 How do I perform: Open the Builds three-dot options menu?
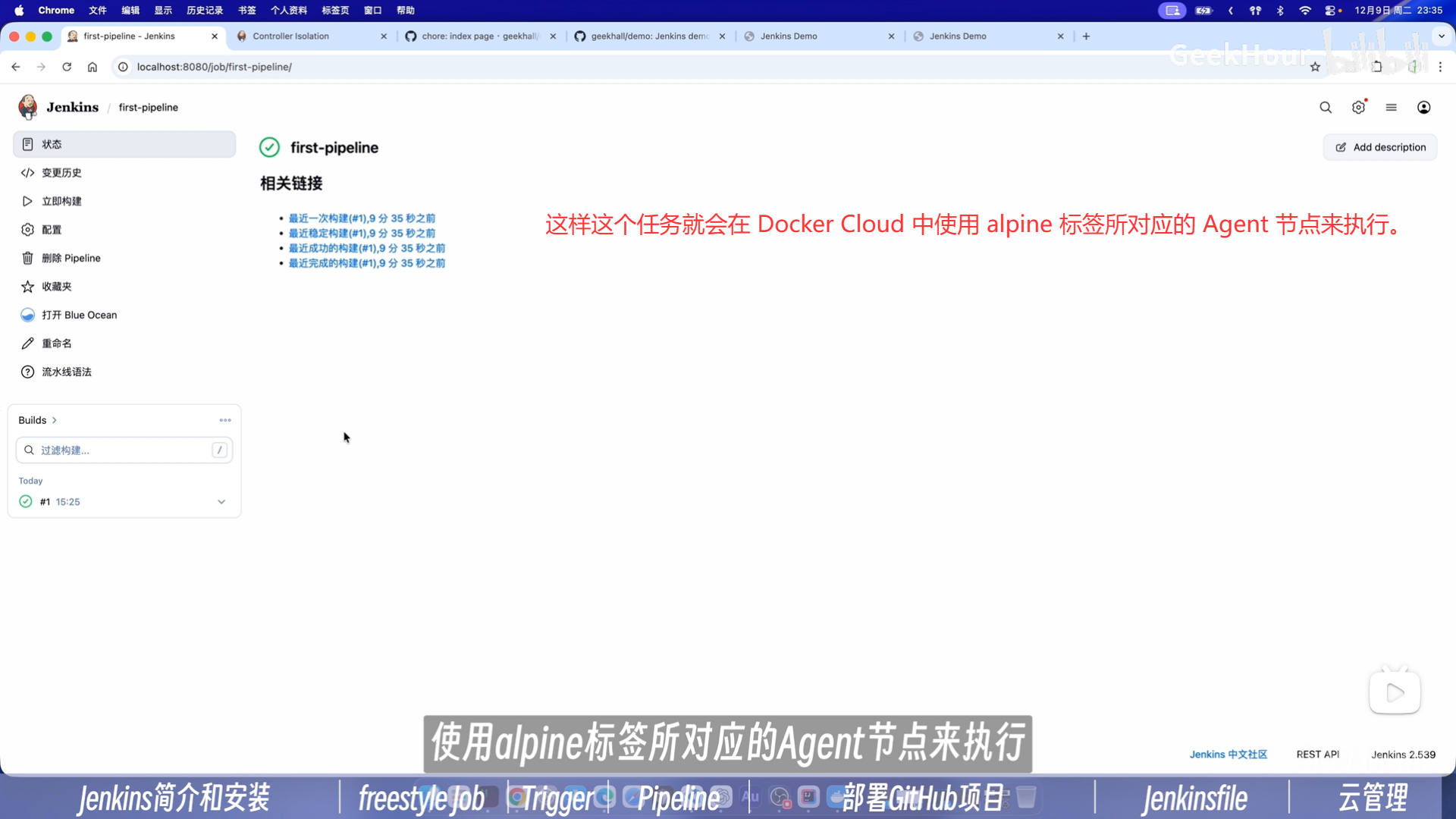tap(225, 420)
